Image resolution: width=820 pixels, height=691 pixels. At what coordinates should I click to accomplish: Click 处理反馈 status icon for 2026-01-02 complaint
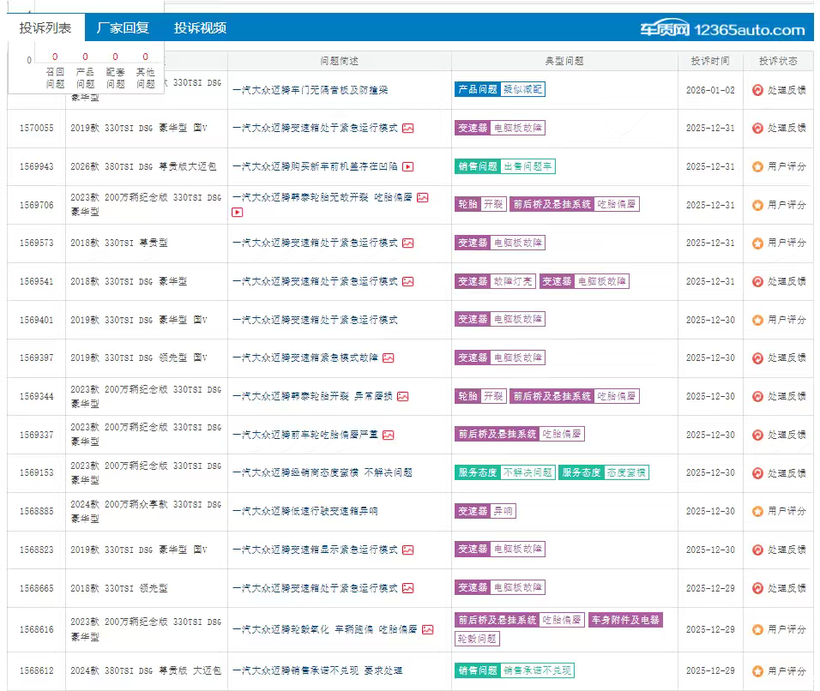(758, 90)
